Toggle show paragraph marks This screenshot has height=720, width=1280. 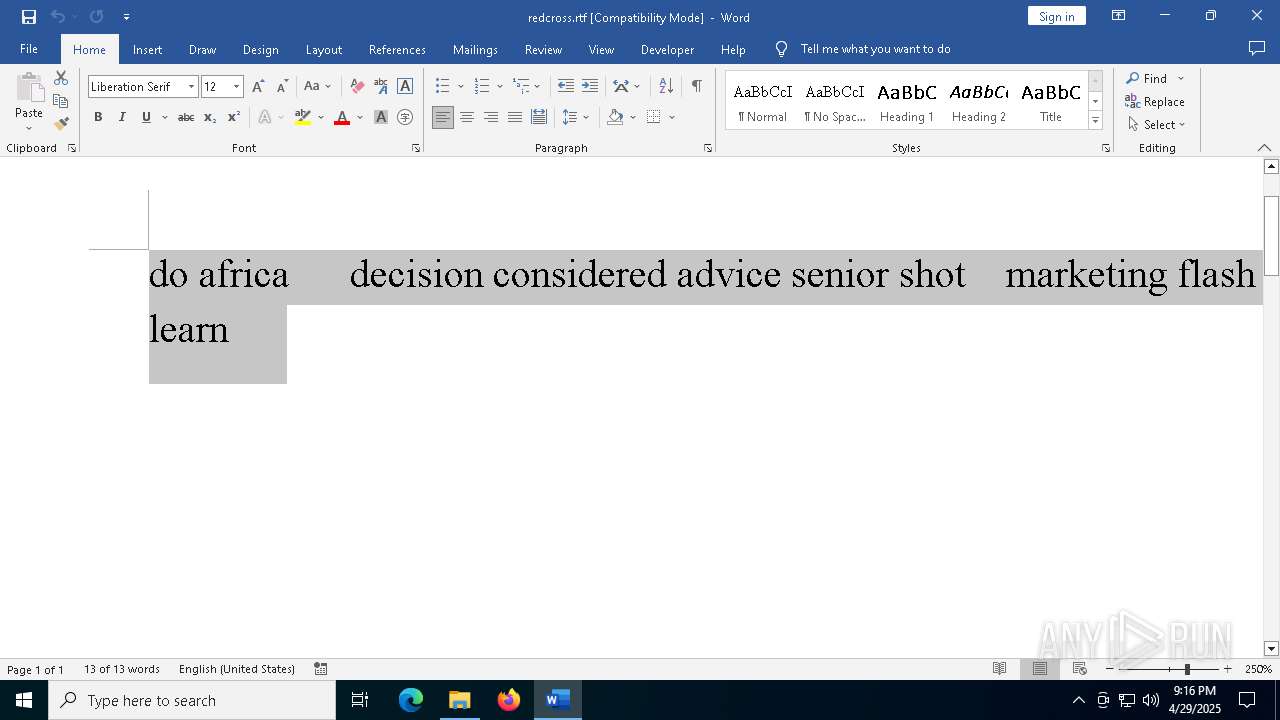tap(696, 87)
